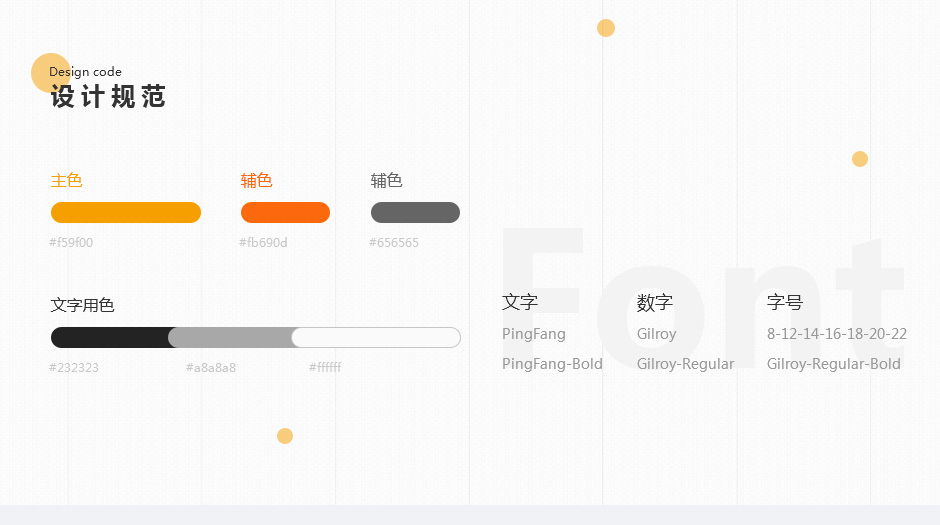
Task: Select the light gray #a8a8a8 segment
Action: [231, 337]
